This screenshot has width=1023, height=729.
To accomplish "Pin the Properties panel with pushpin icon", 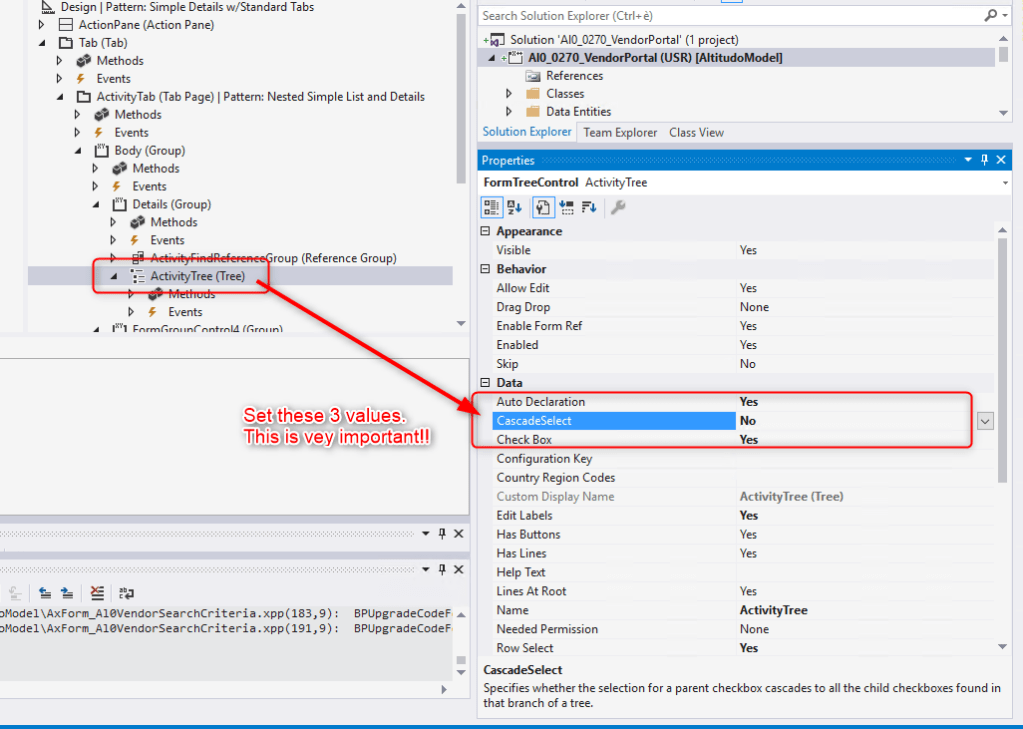I will pos(984,160).
